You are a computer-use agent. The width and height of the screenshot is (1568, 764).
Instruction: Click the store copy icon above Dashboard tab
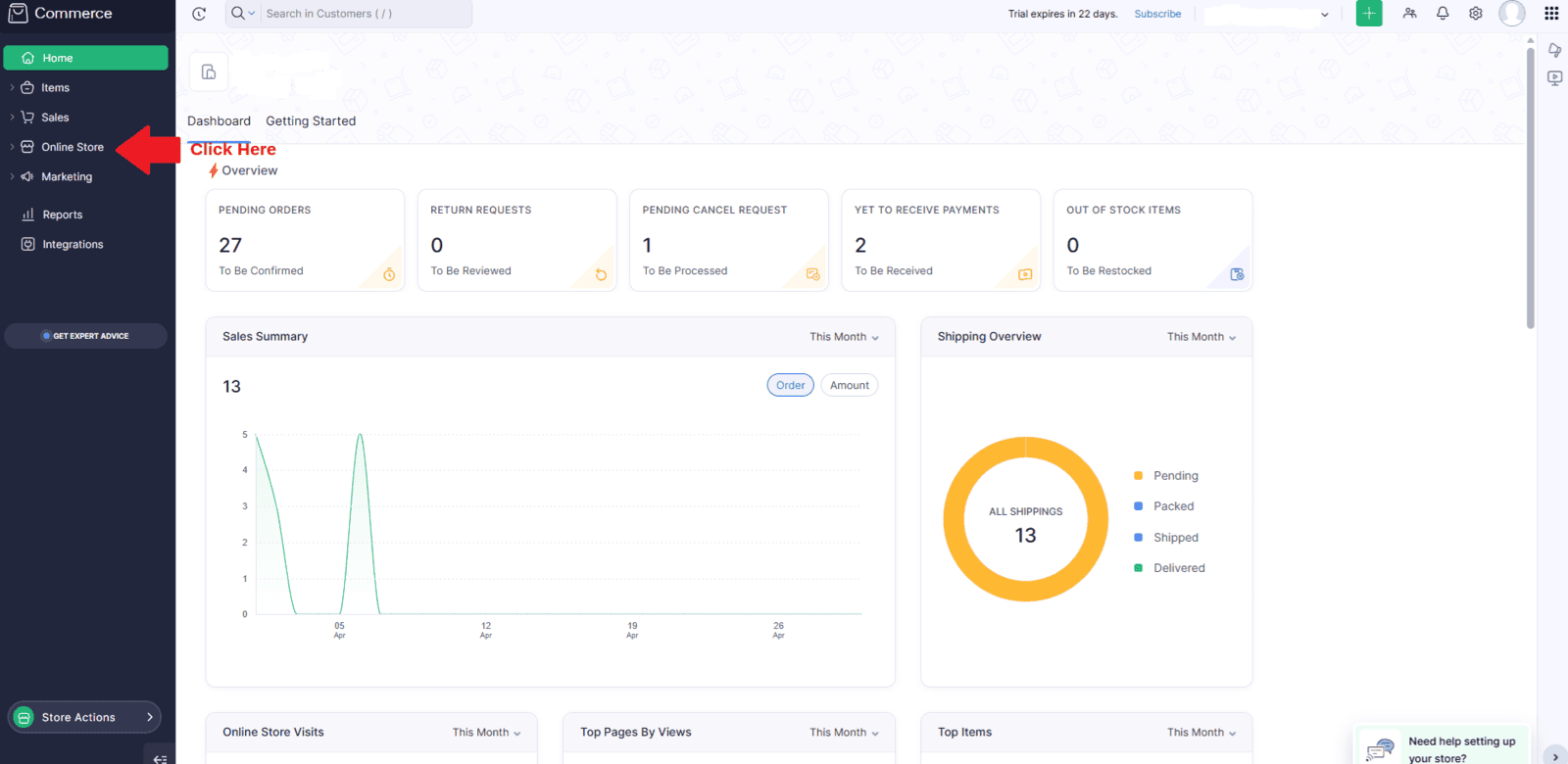pos(209,72)
